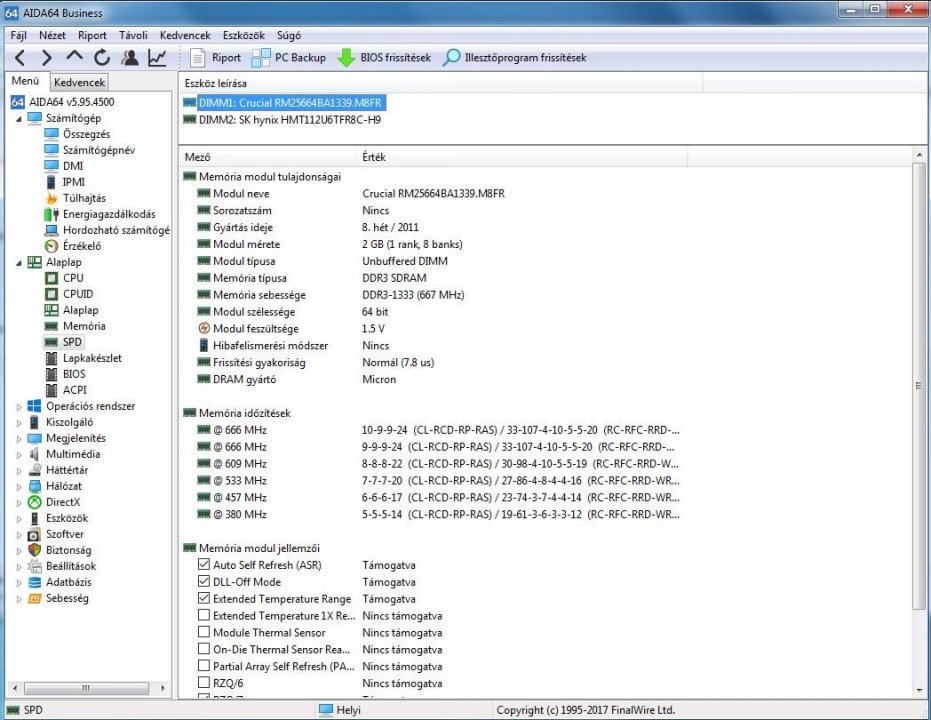Switch to the Kedvencek sidebar tab
Screen dimensions: 931x720
[x=79, y=83]
